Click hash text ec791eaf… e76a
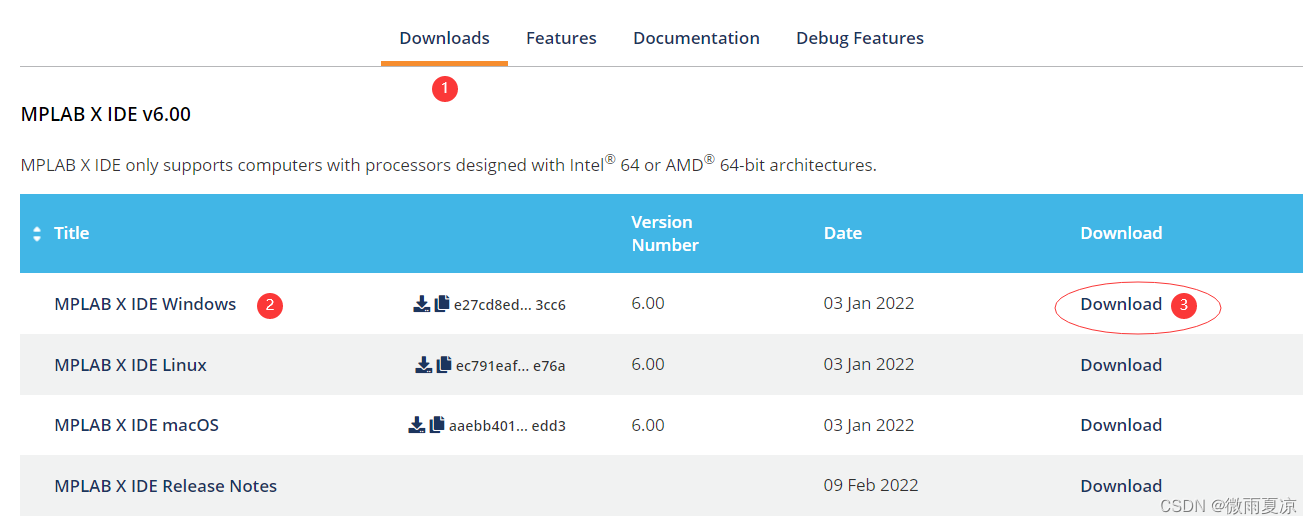Screen dimensions: 1312x524 [511, 366]
